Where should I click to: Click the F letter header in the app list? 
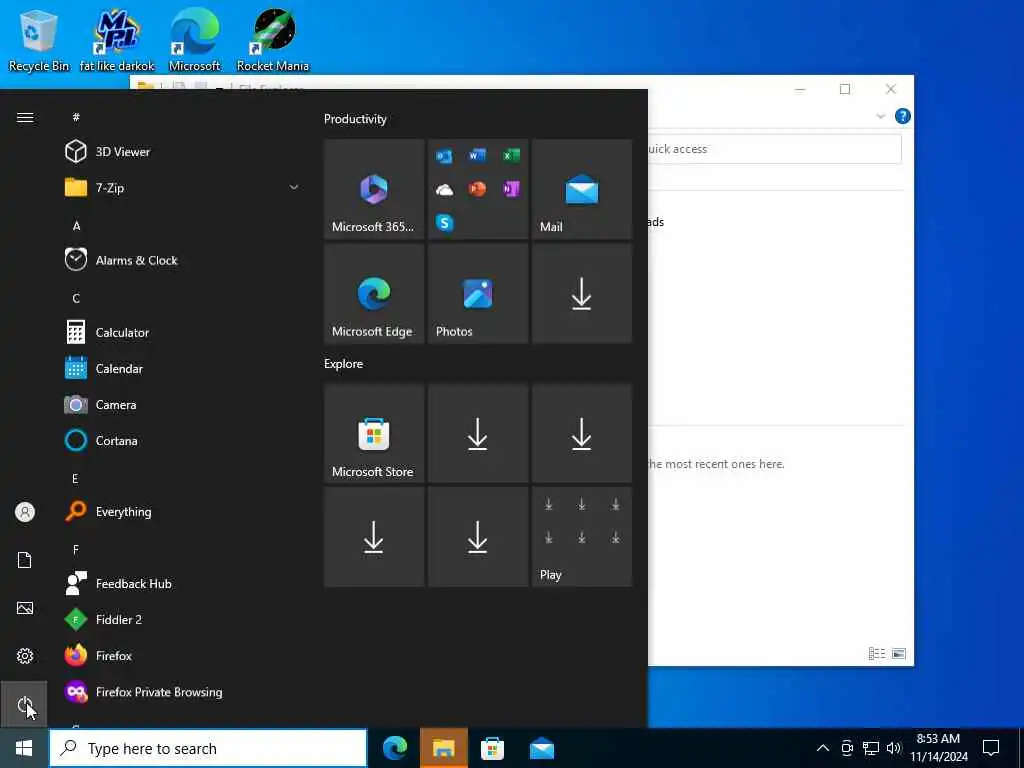pos(76,550)
